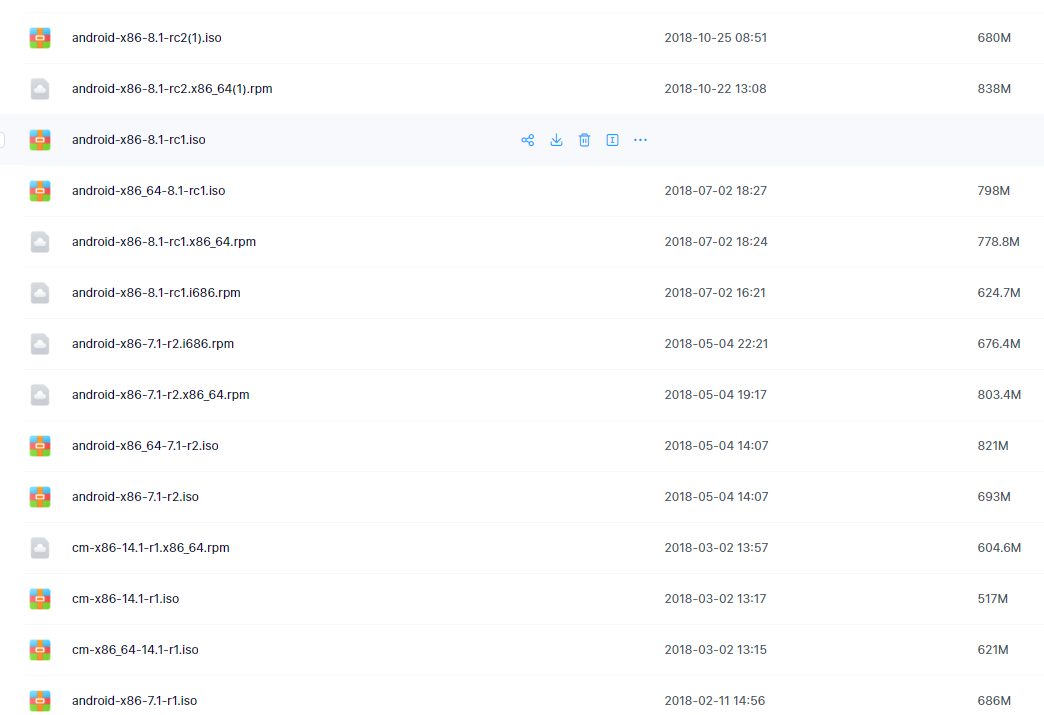Viewport: 1044px width, 715px height.
Task: Click archive icon of cm-x86_64-14.1-r1.iso
Action: 40,650
